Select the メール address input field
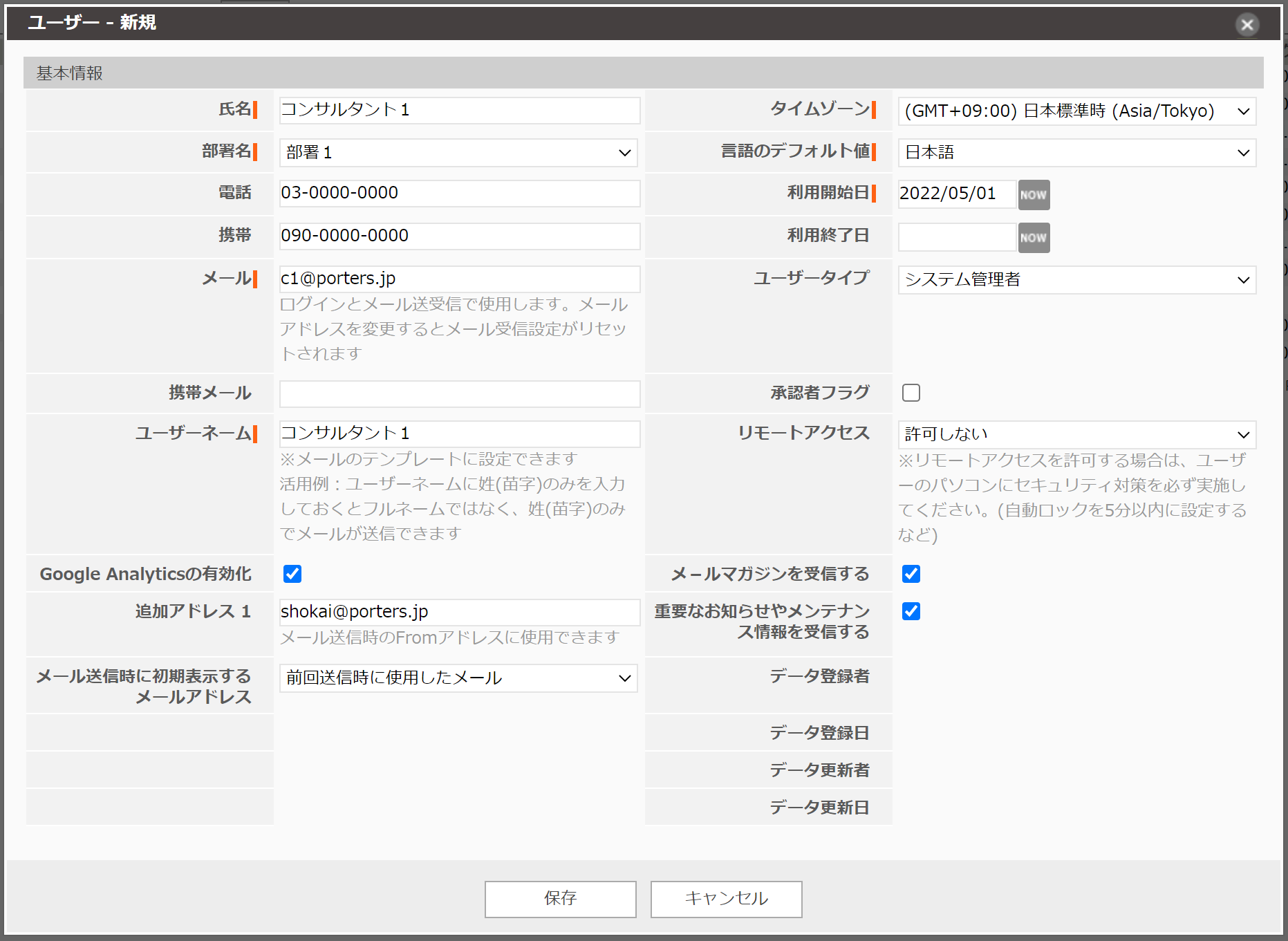 pyautogui.click(x=459, y=279)
